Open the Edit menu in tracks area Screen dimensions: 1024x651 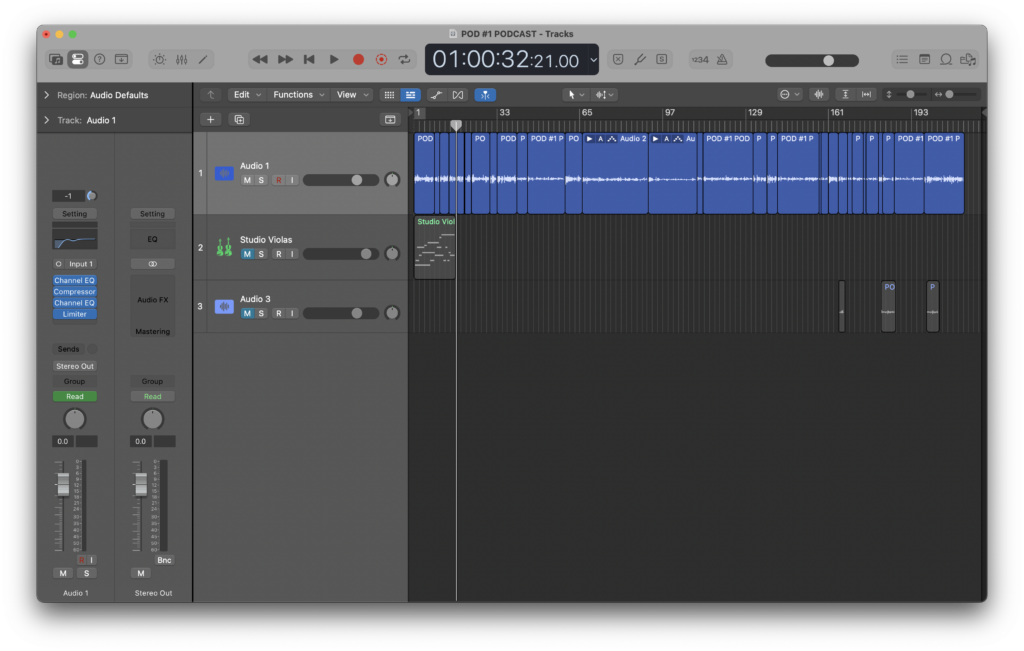245,95
